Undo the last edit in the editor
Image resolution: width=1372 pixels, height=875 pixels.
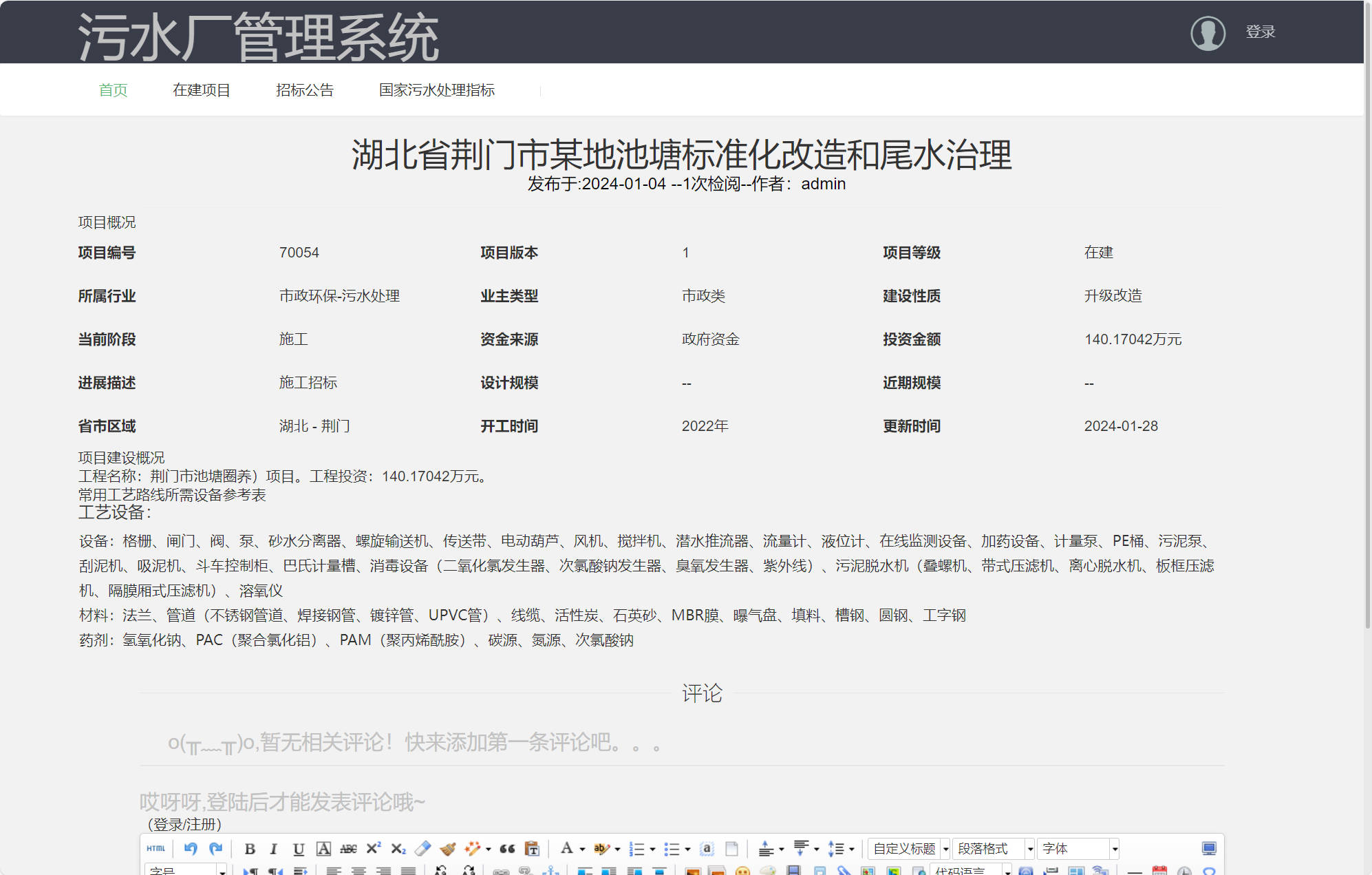pos(191,848)
